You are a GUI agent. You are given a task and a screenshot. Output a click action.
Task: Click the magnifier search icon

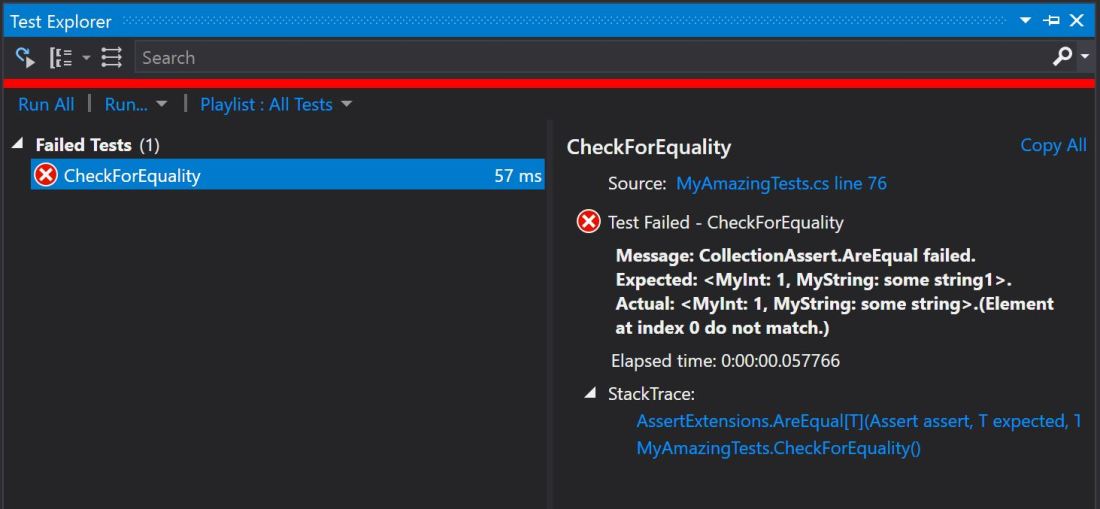point(1063,58)
